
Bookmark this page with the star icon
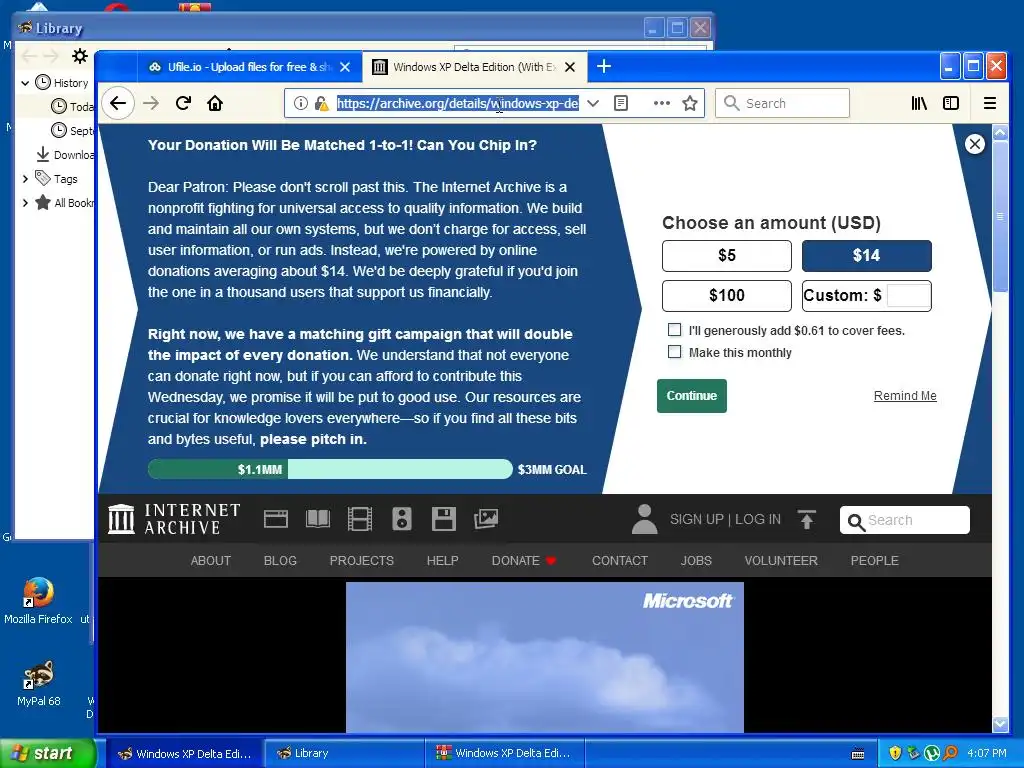click(690, 103)
